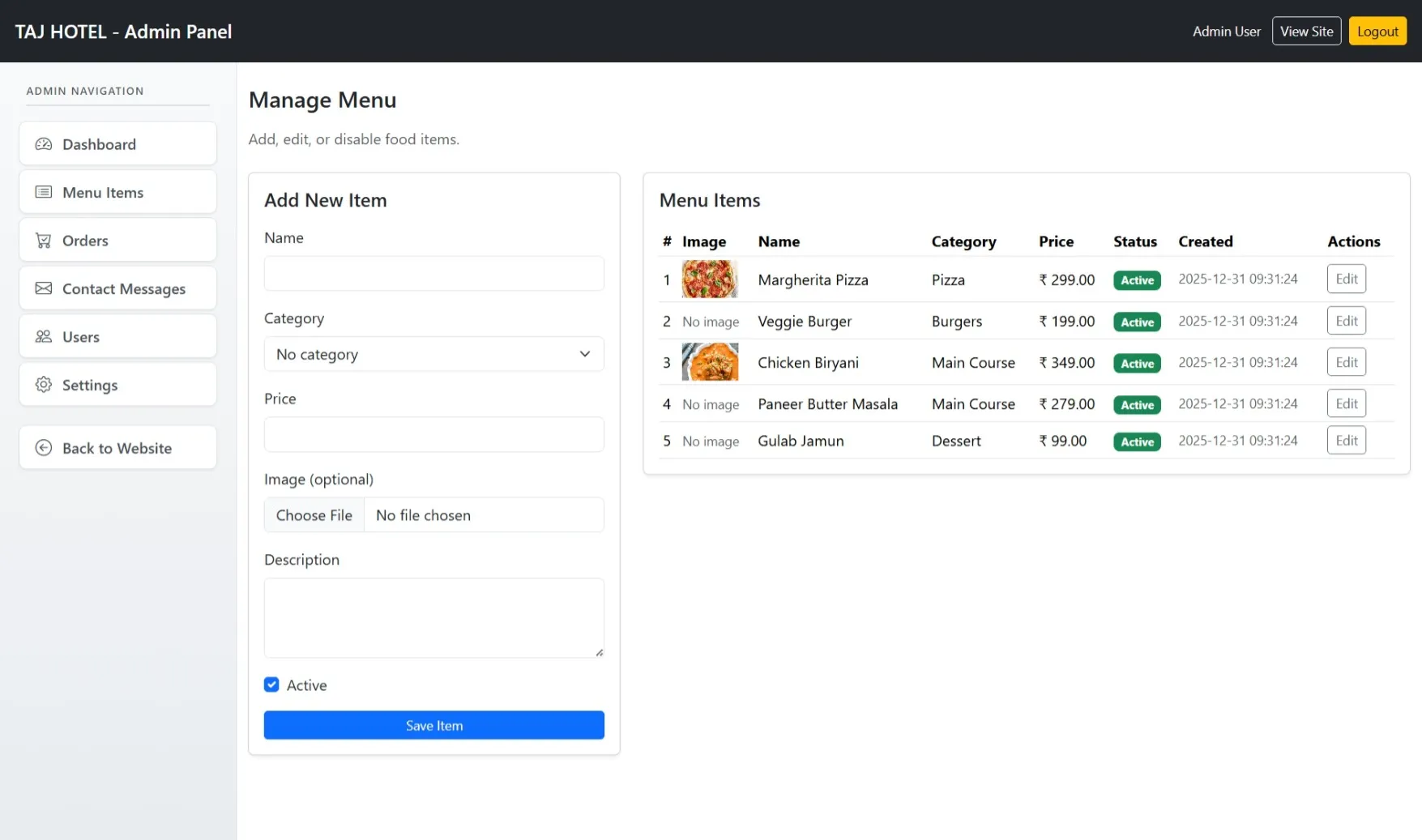This screenshot has height=840, width=1422.
Task: Click the View Site menu item
Action: [1306, 31]
